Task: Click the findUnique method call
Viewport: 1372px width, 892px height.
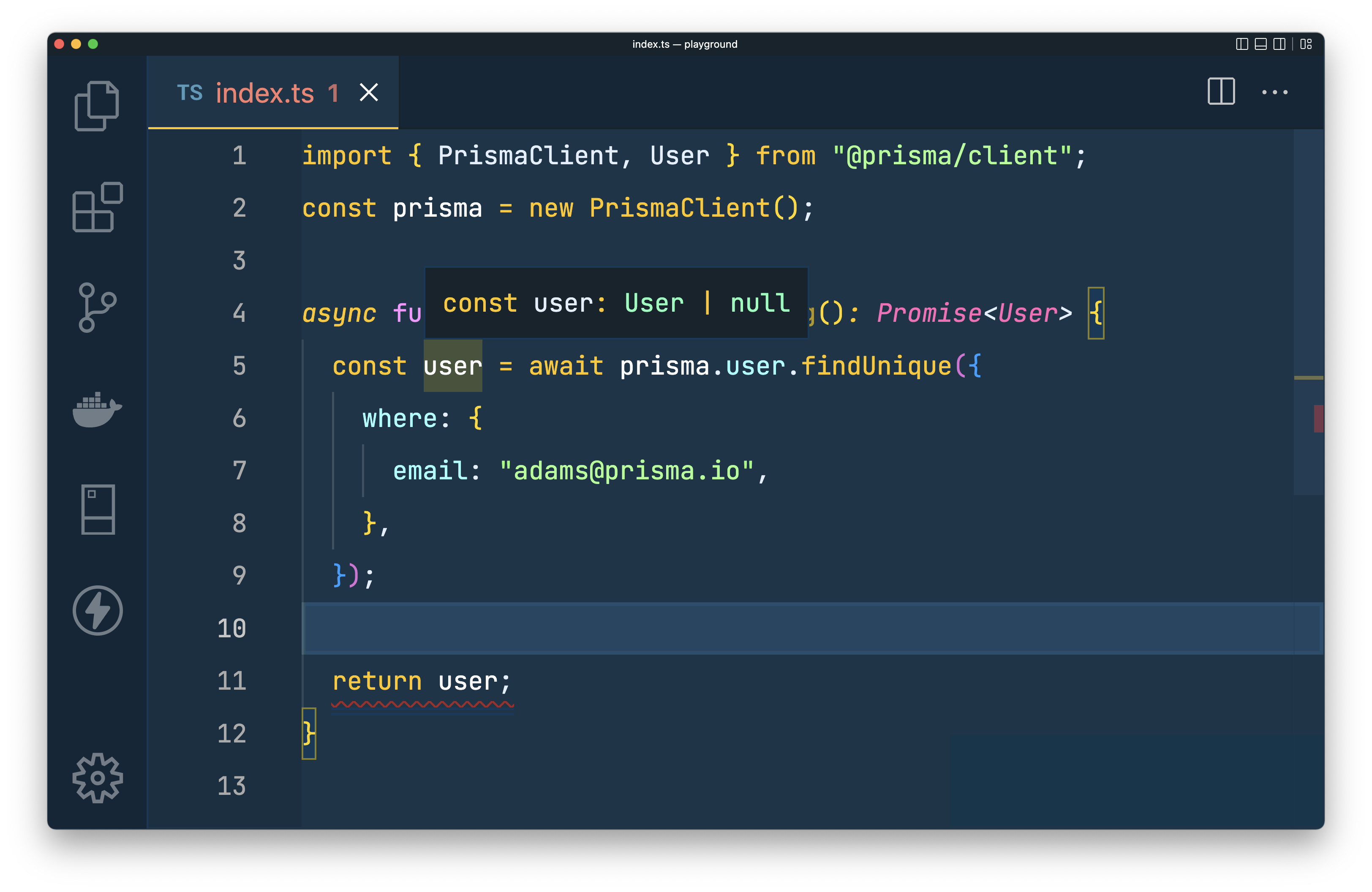Action: (x=876, y=367)
